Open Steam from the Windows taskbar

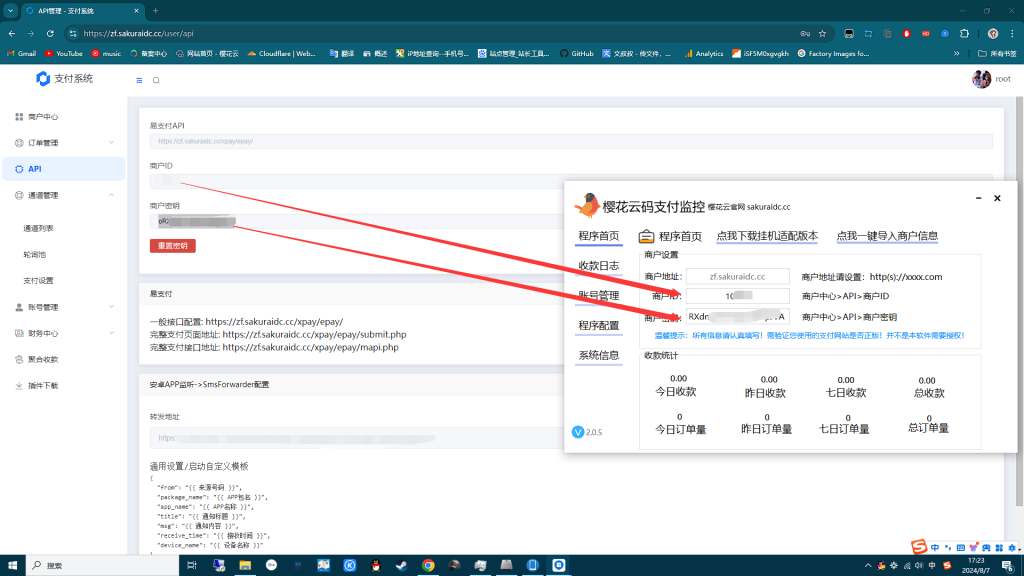(402, 565)
